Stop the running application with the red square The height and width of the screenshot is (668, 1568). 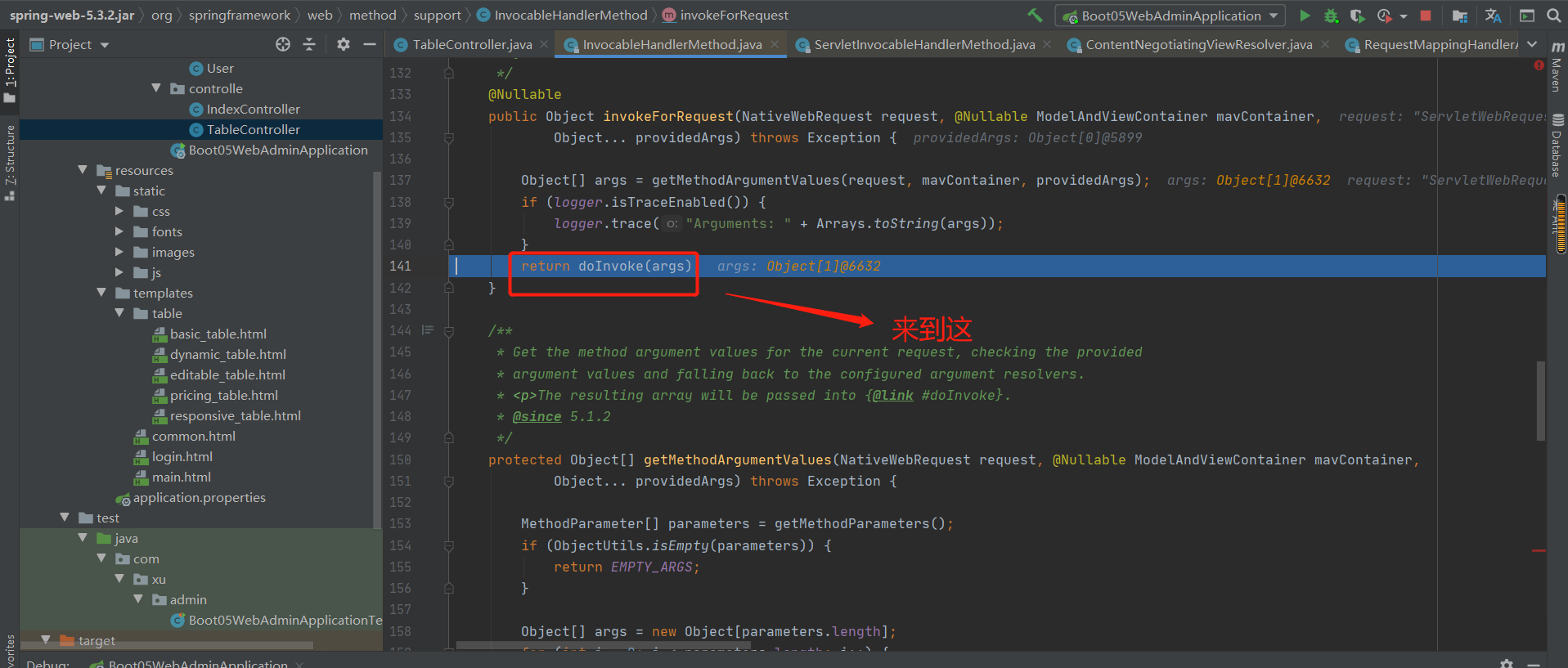[1426, 16]
